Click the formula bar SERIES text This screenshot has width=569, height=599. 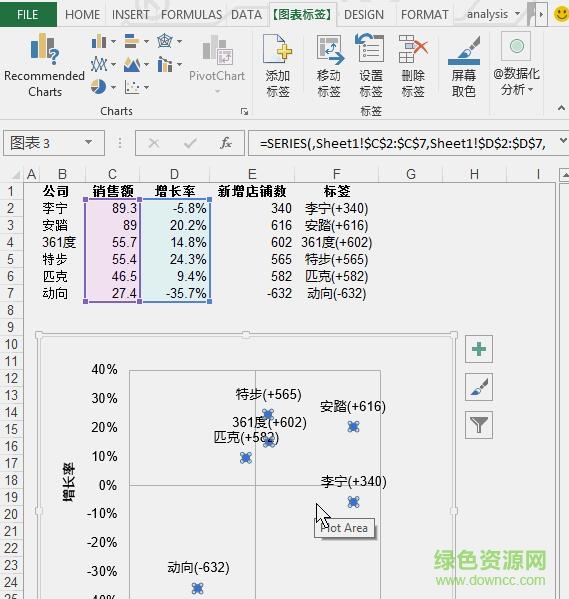click(x=403, y=143)
